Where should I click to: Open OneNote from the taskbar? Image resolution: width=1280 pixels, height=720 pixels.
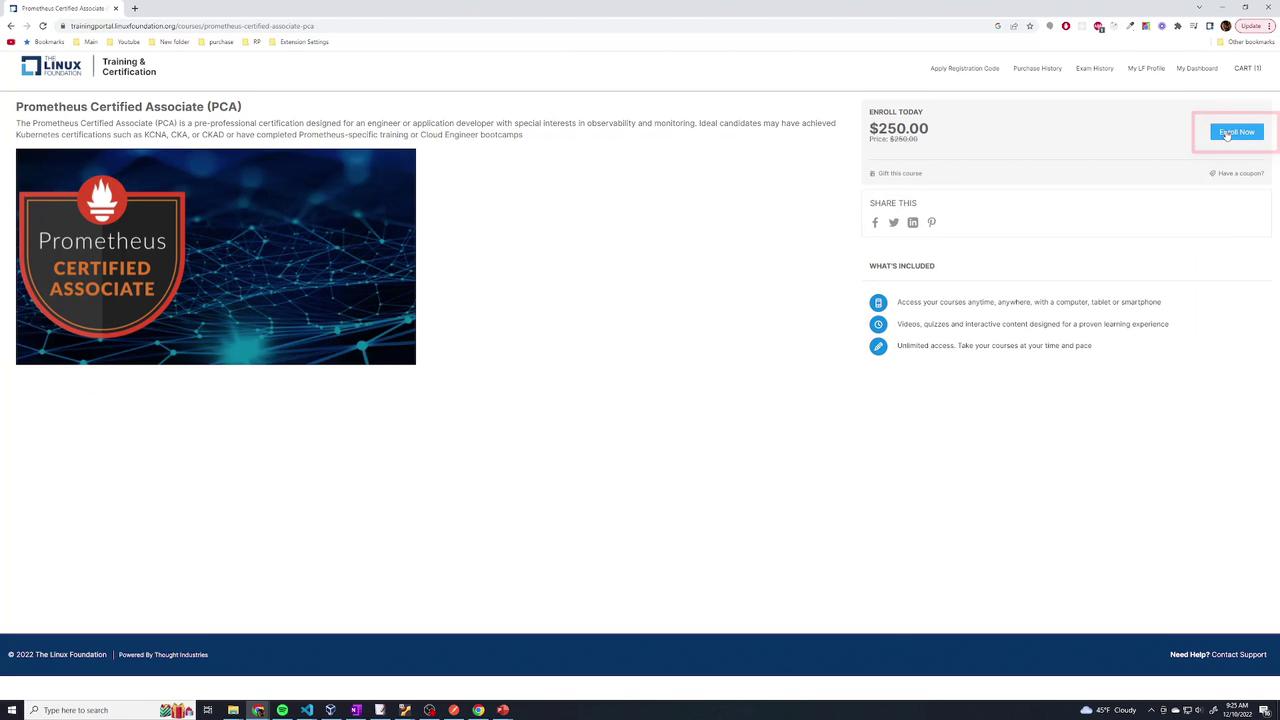click(356, 710)
